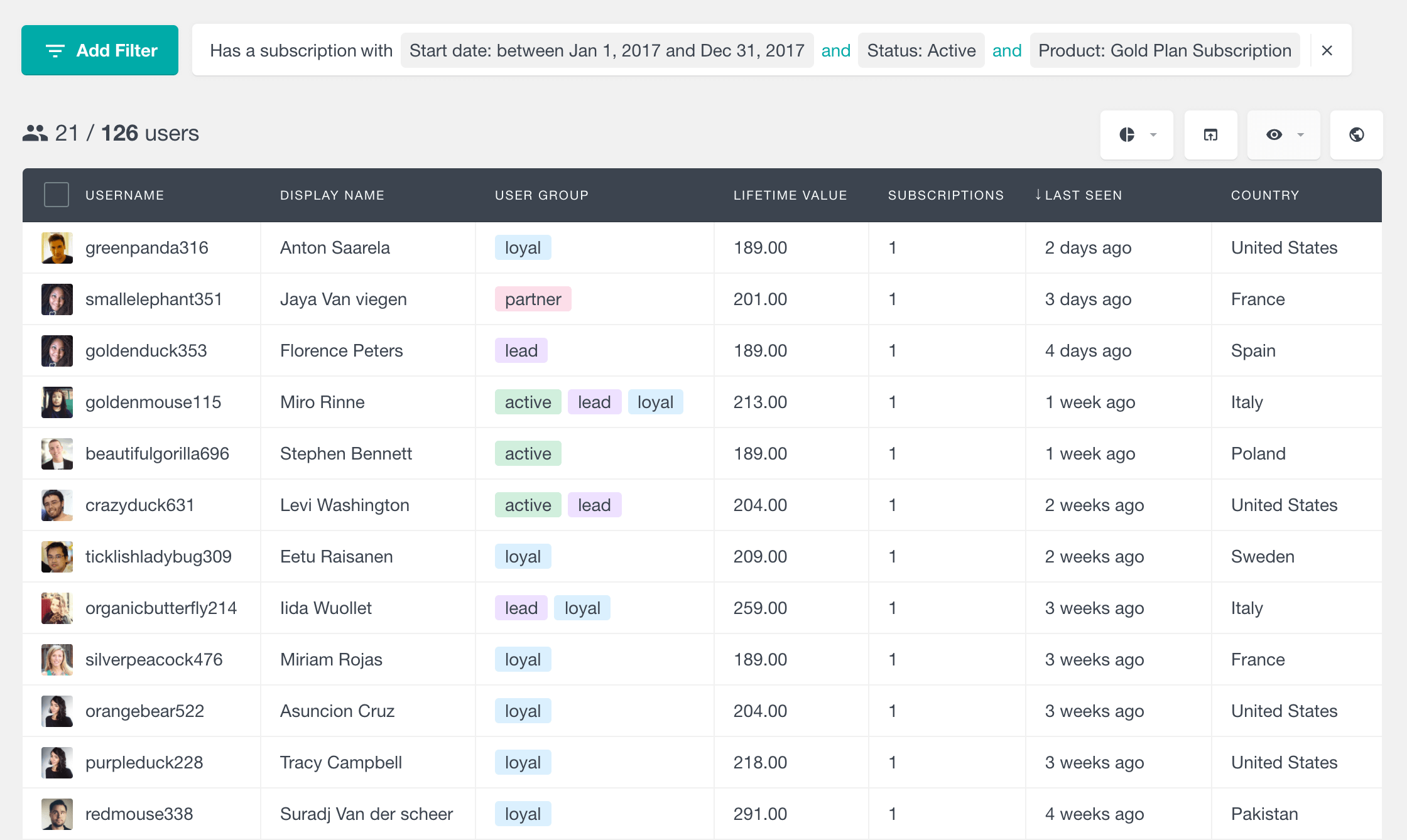Remove the Gold Plan Subscription filter
The width and height of the screenshot is (1407, 840).
(x=1326, y=49)
